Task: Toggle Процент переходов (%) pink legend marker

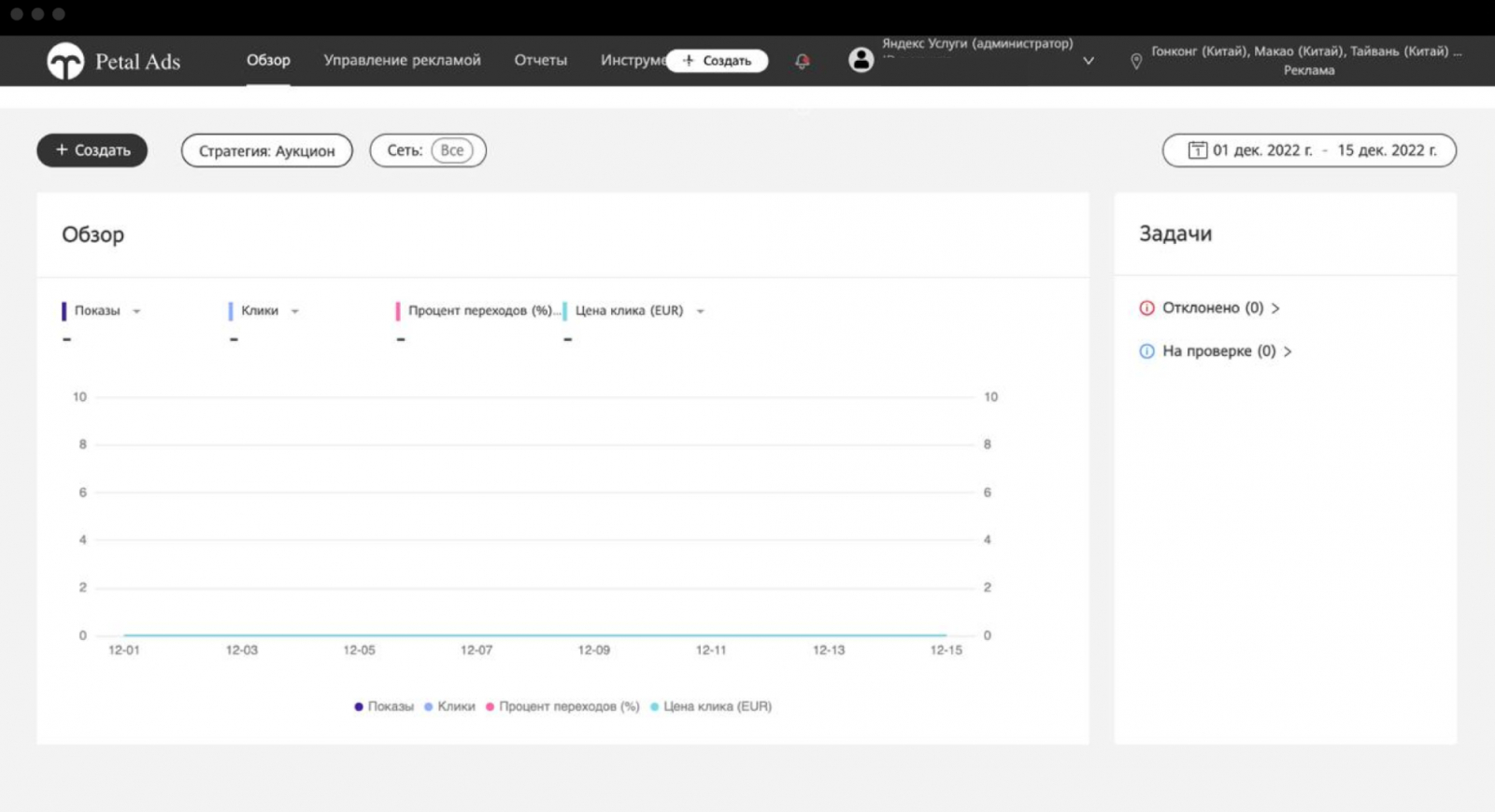Action: 490,706
